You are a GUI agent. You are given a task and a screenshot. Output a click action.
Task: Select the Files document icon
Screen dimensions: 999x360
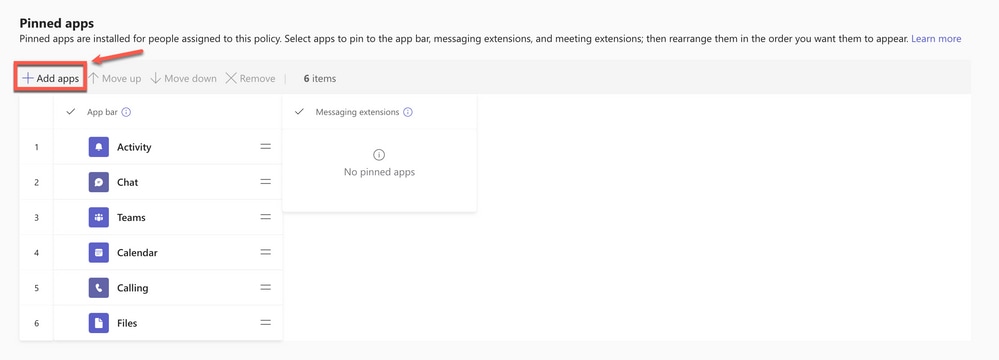(x=99, y=323)
